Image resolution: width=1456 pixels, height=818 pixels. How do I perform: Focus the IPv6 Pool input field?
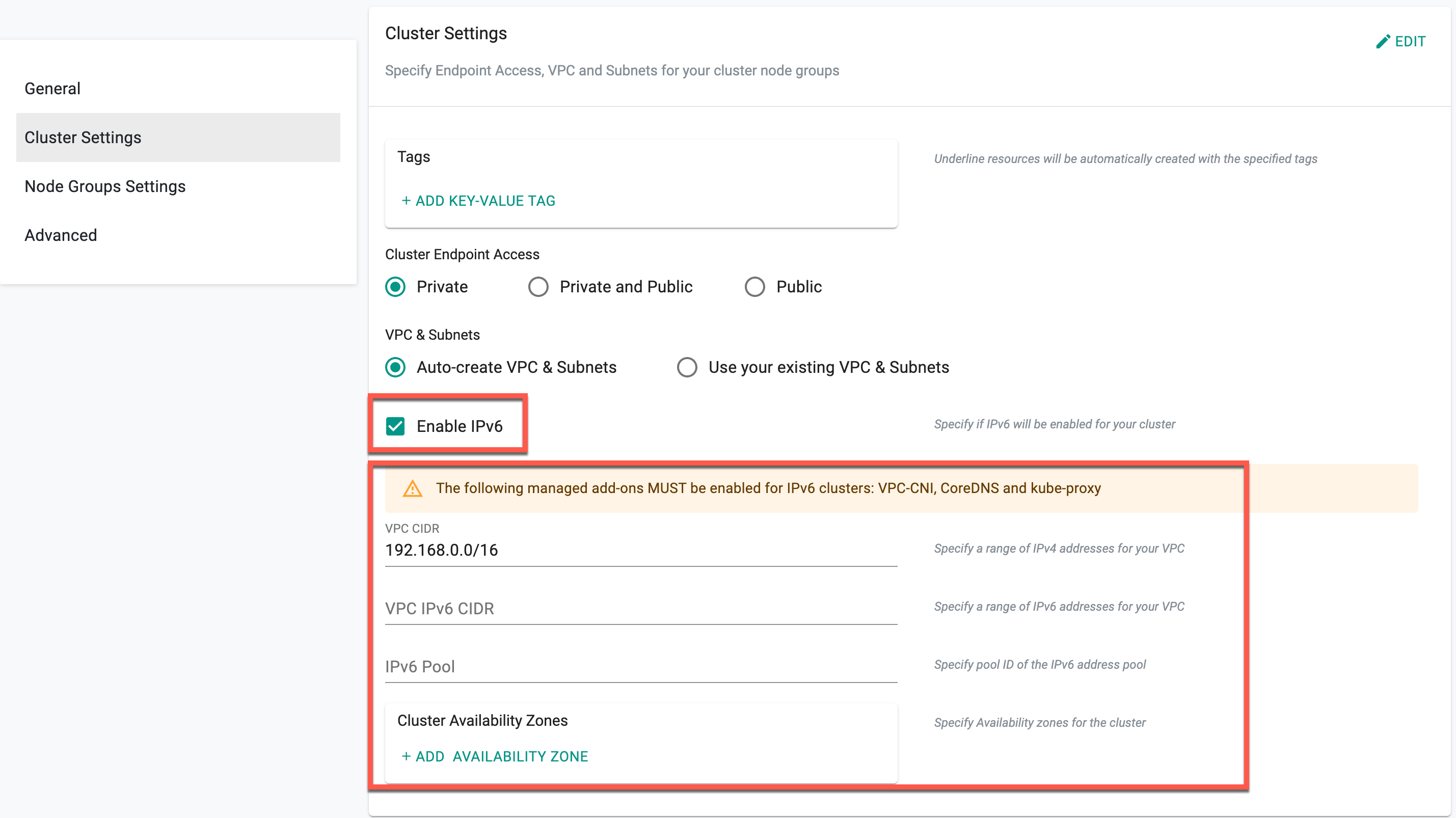coord(641,667)
